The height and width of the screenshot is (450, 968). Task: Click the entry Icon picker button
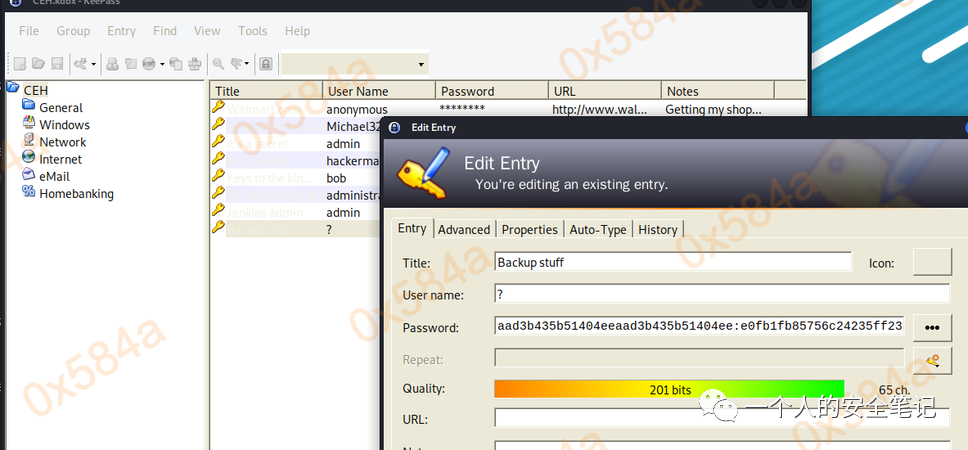click(932, 263)
